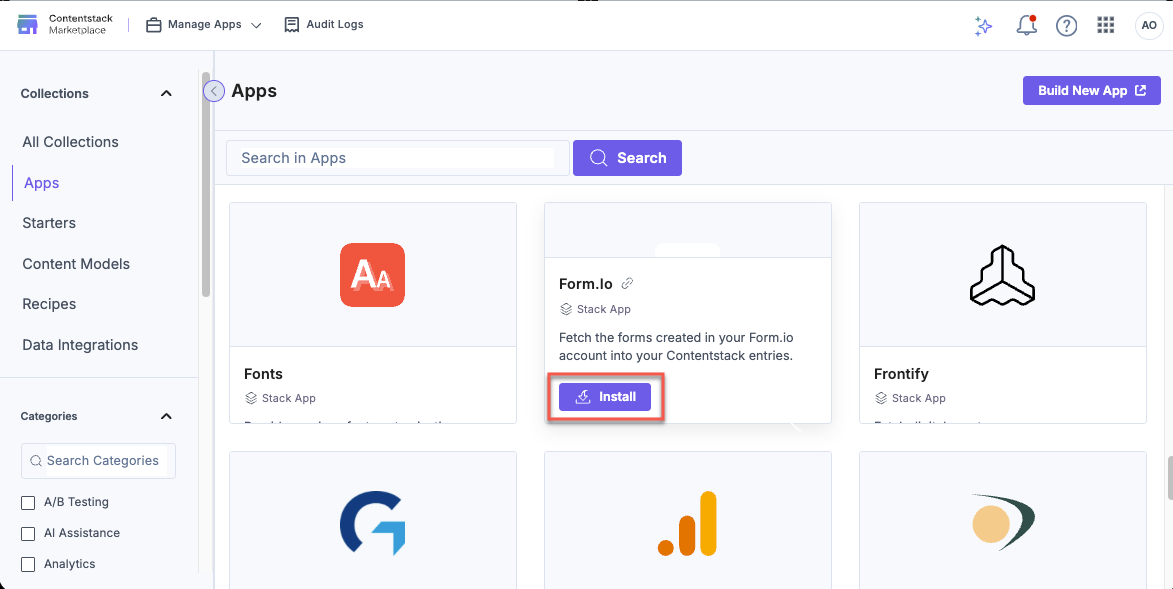Click the Frontify app logo
The image size is (1173, 589).
tap(1002, 275)
